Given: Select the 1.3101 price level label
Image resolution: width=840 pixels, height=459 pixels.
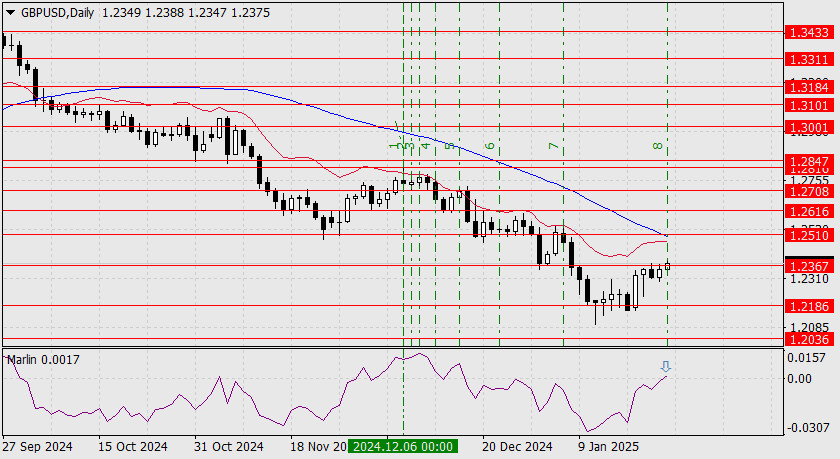Looking at the screenshot, I should point(809,106).
